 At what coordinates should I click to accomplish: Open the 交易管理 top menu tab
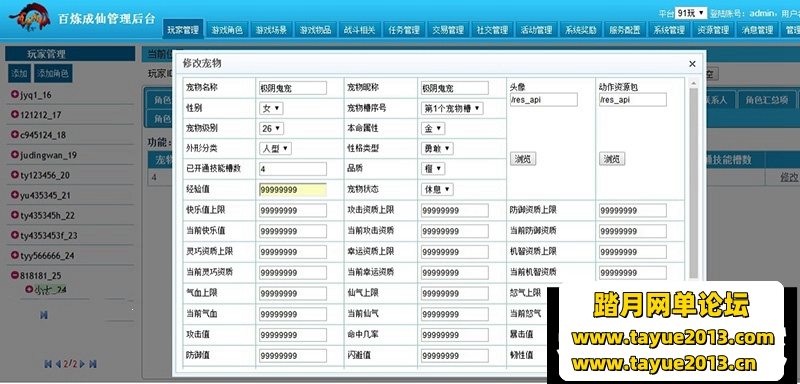click(x=448, y=30)
